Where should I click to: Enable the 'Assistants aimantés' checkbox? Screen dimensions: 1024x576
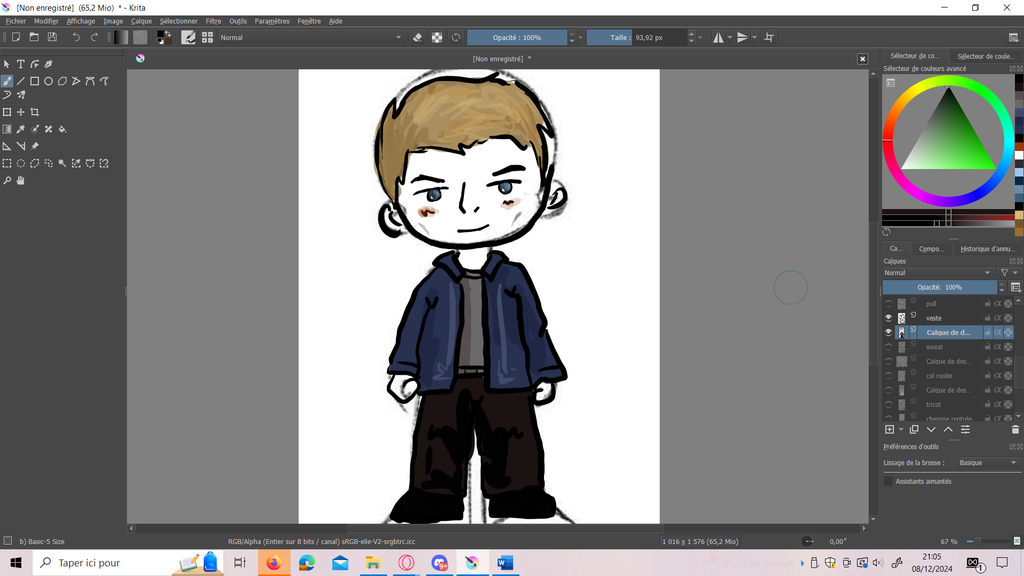click(888, 481)
